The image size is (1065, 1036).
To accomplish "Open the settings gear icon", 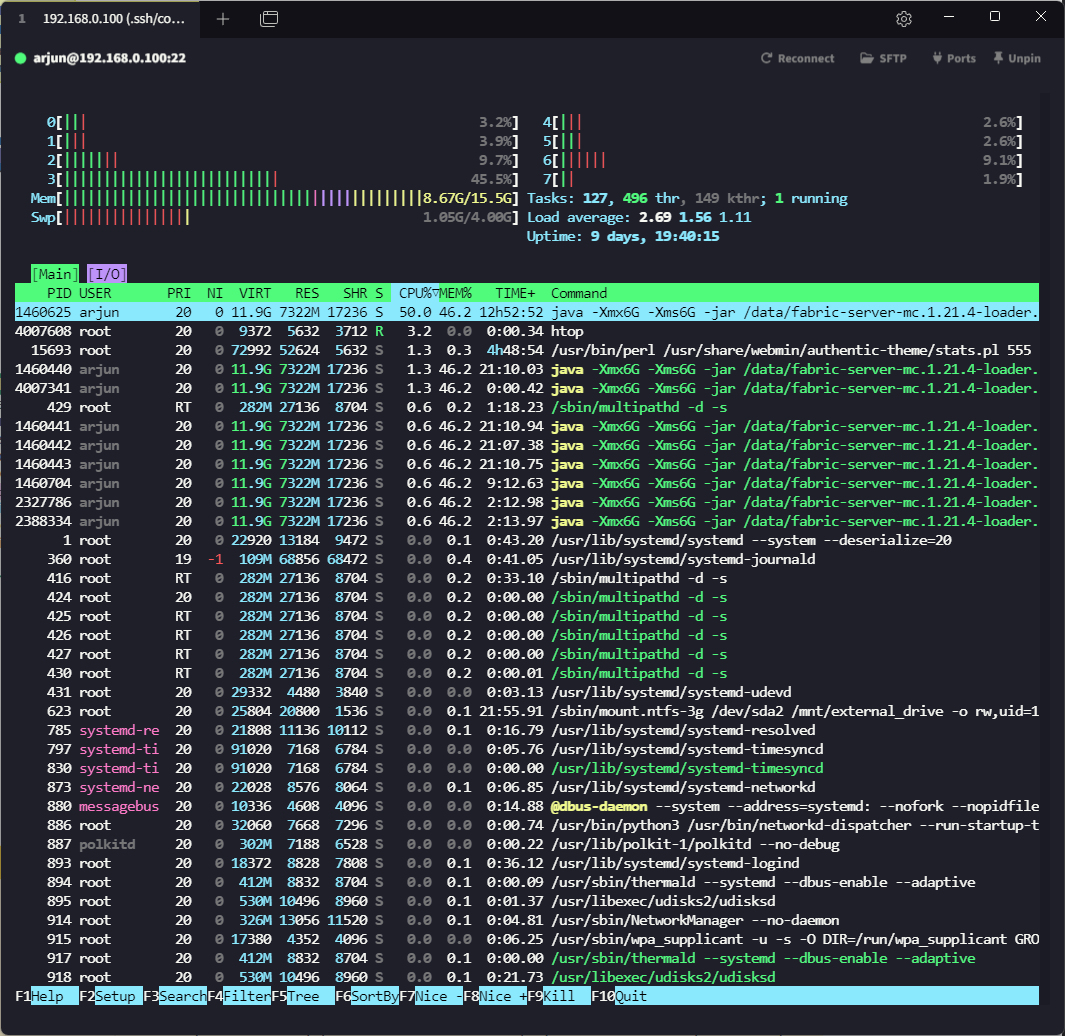I will click(x=904, y=19).
